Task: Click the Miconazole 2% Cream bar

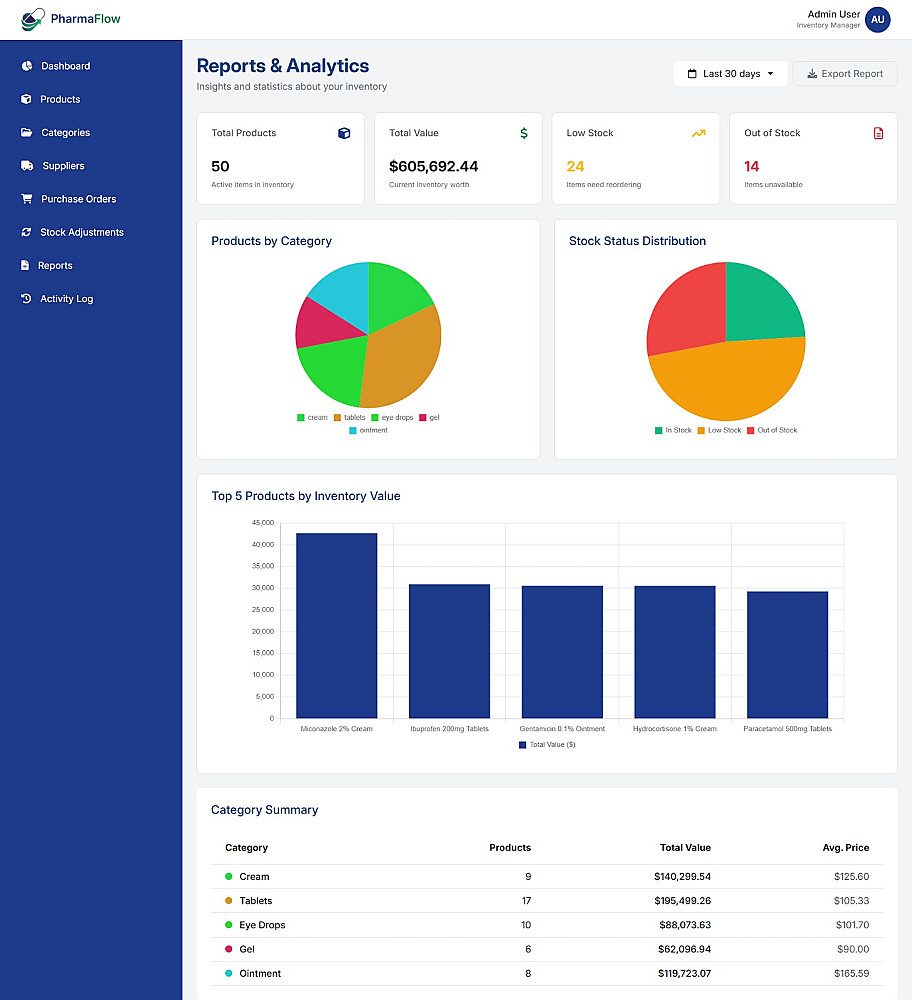Action: coord(337,626)
